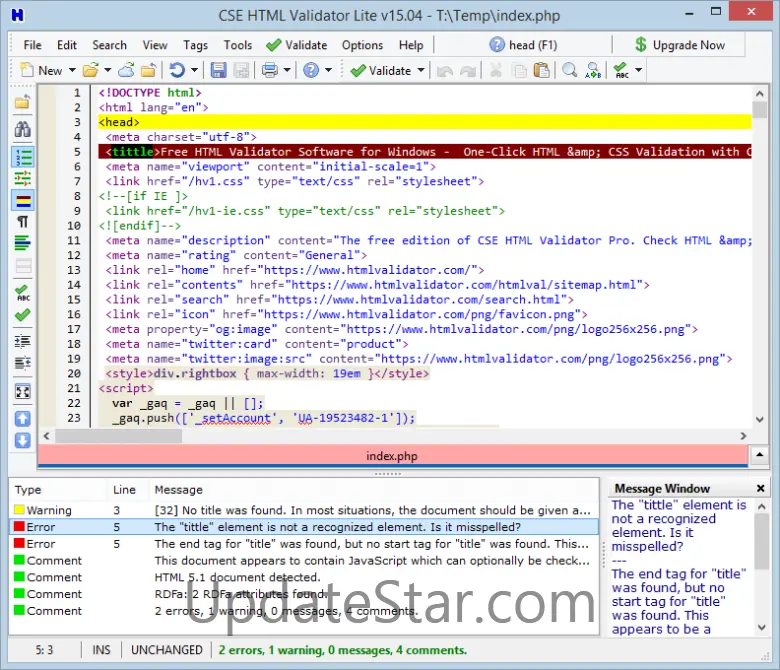
Task: Click the Find magnifying glass icon
Action: click(570, 71)
